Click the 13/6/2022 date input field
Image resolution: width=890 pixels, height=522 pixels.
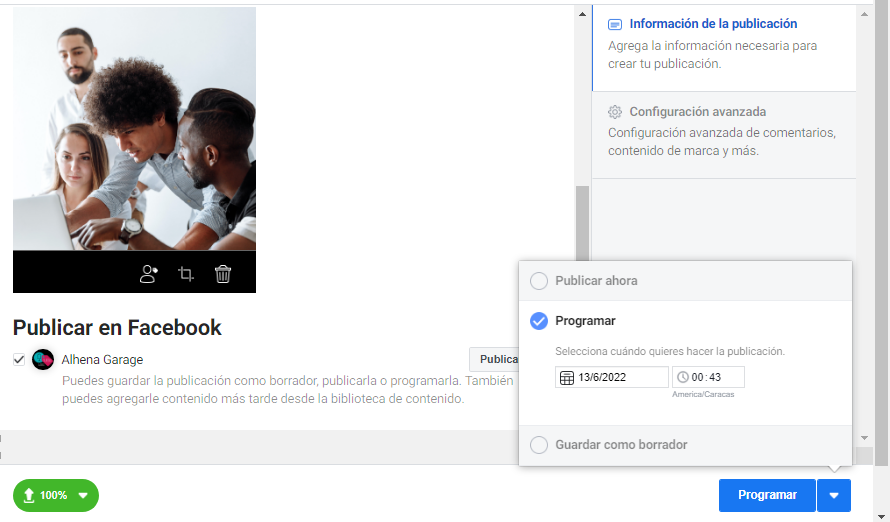point(620,378)
